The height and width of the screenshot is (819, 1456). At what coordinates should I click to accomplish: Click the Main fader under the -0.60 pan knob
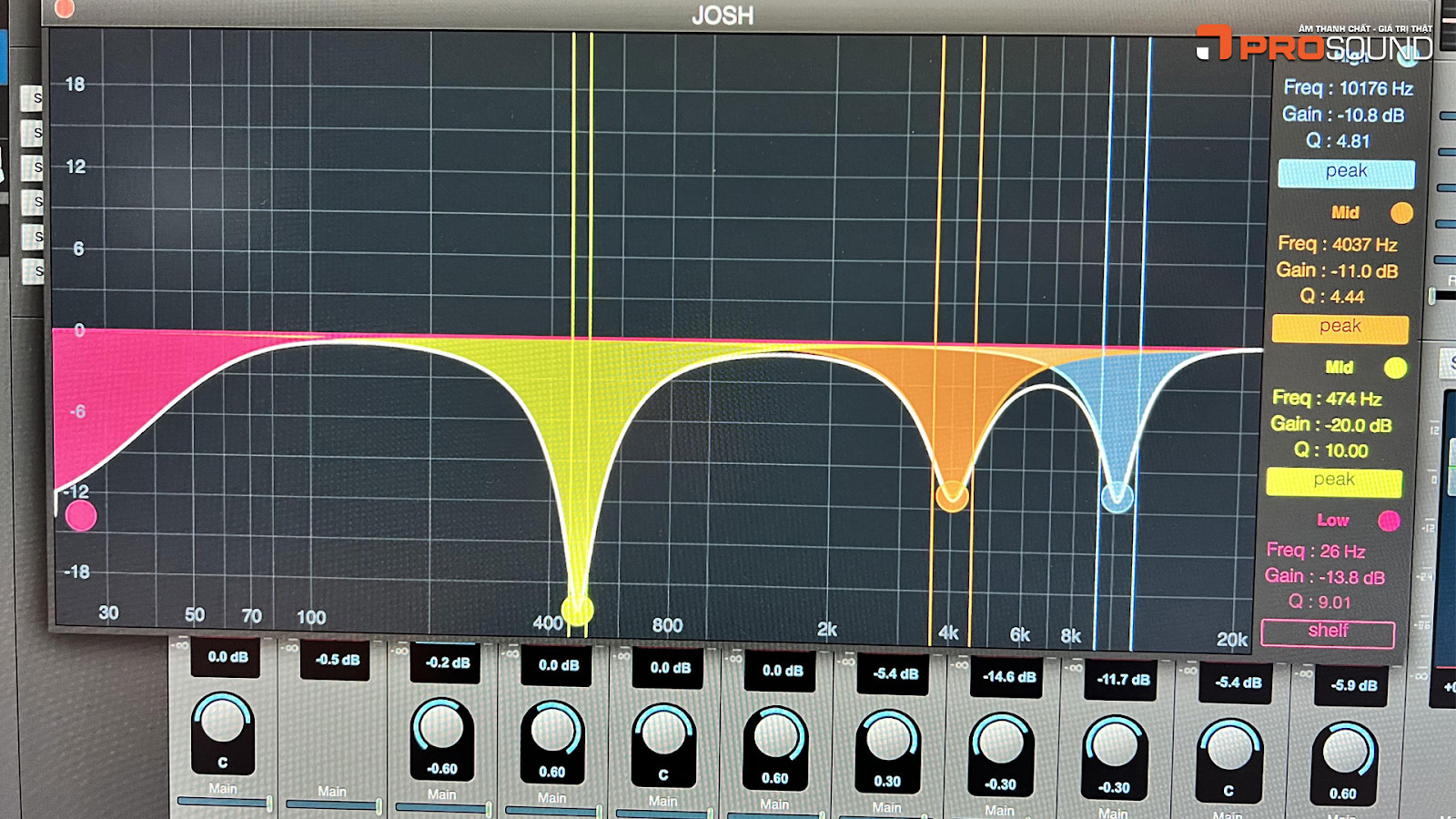click(x=442, y=807)
